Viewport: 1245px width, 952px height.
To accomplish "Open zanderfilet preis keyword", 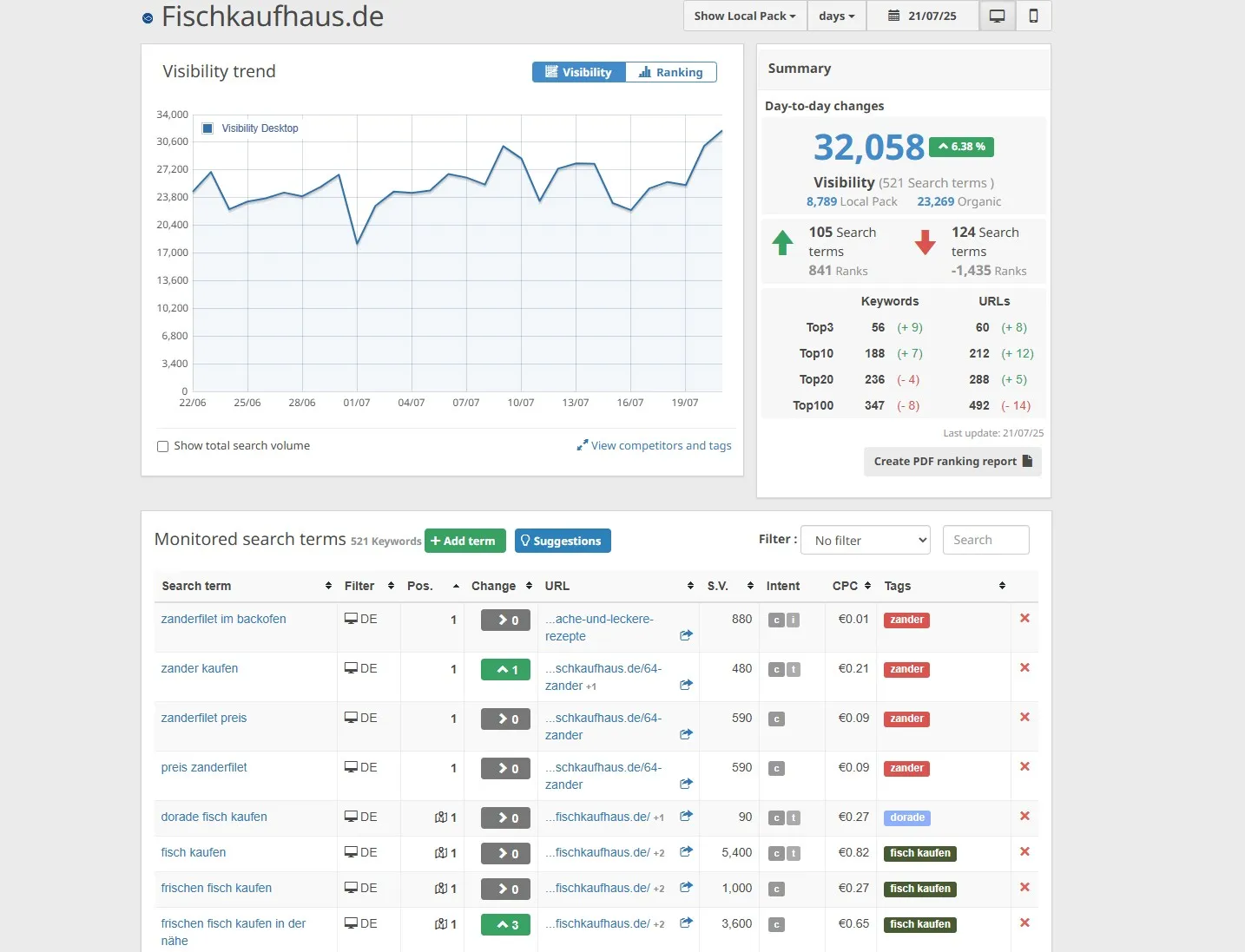I will (x=203, y=718).
